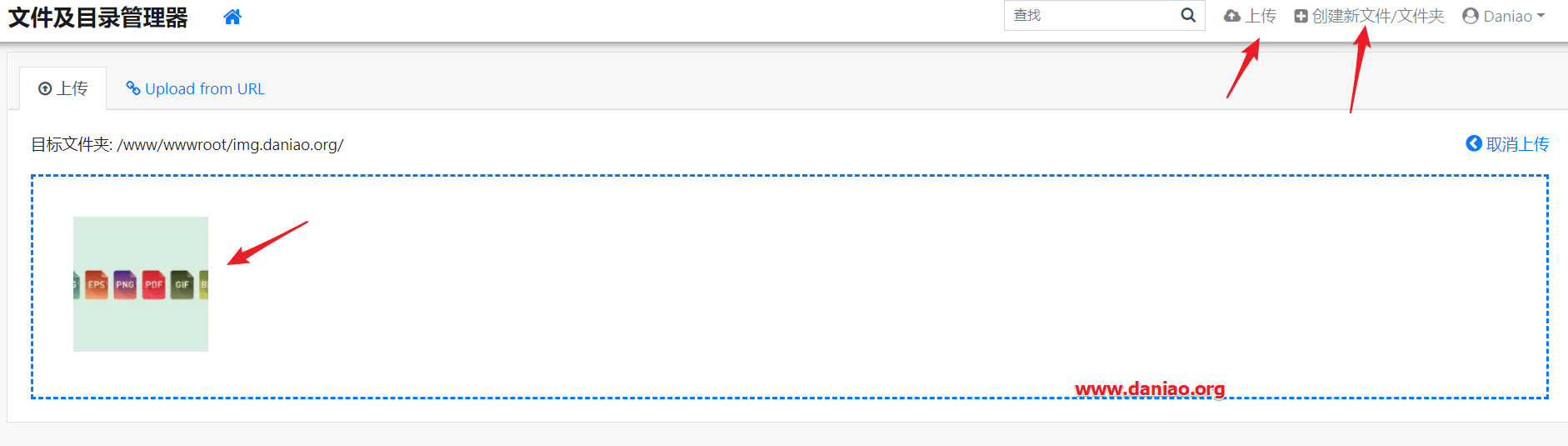The width and height of the screenshot is (1568, 446).
Task: Click the back arrow icon beside 取消上传
Action: [x=1474, y=143]
